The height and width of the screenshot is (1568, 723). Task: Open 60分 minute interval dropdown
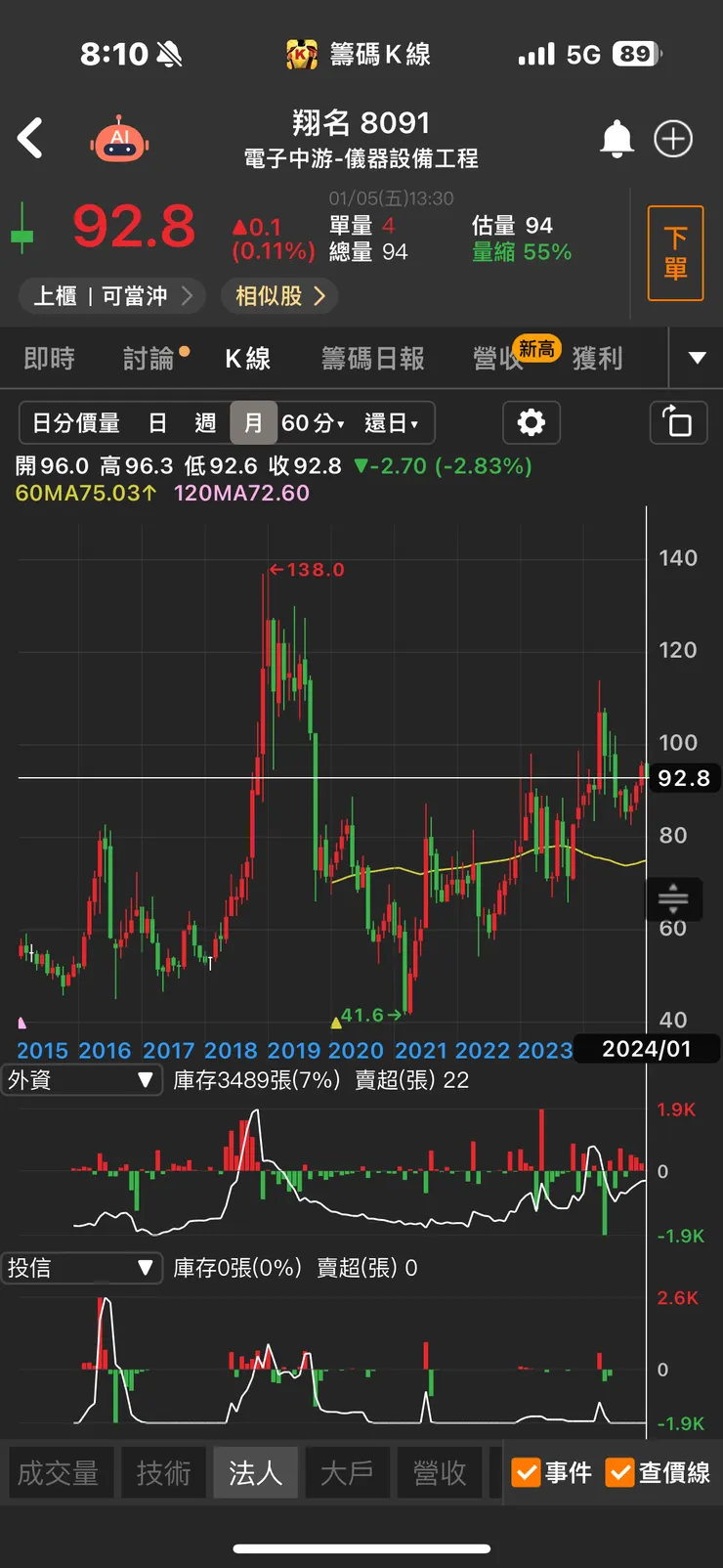point(313,423)
